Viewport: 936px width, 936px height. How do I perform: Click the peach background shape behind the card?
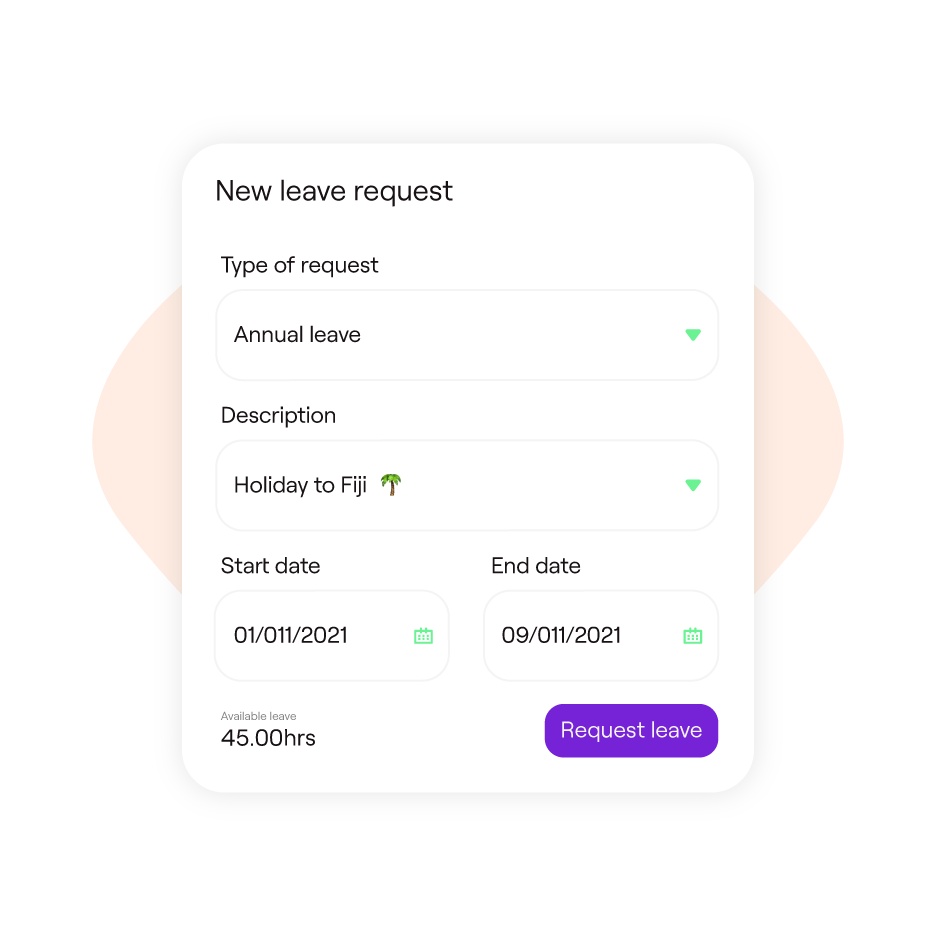click(x=136, y=442)
